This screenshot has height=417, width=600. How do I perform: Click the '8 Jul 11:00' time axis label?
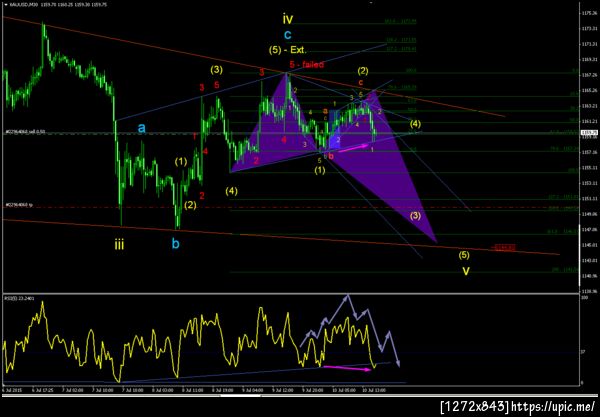point(193,391)
